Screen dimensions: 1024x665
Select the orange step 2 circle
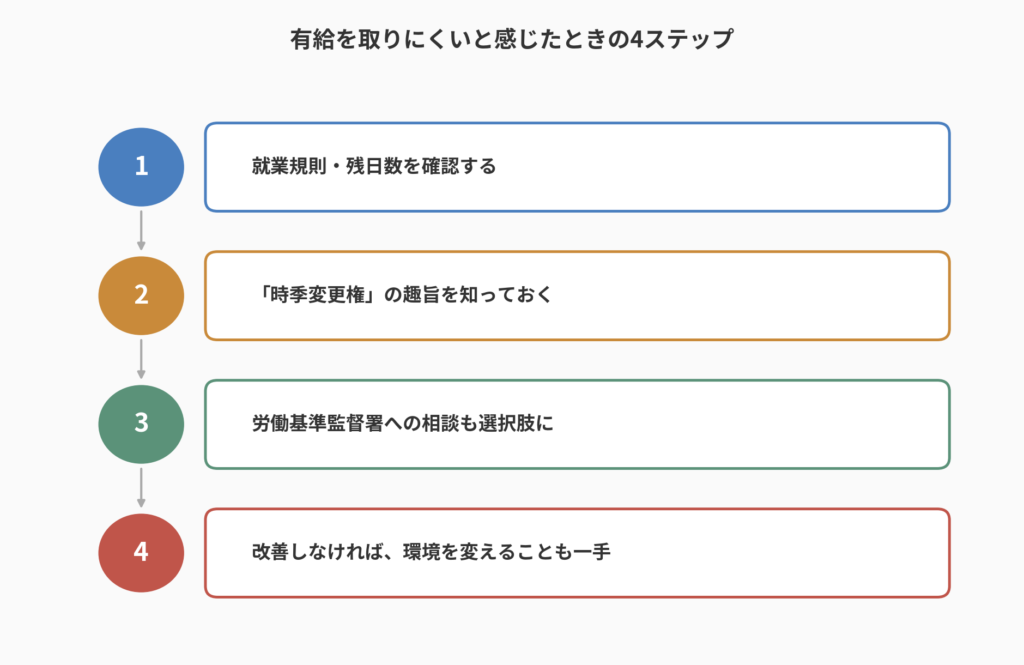tap(141, 295)
